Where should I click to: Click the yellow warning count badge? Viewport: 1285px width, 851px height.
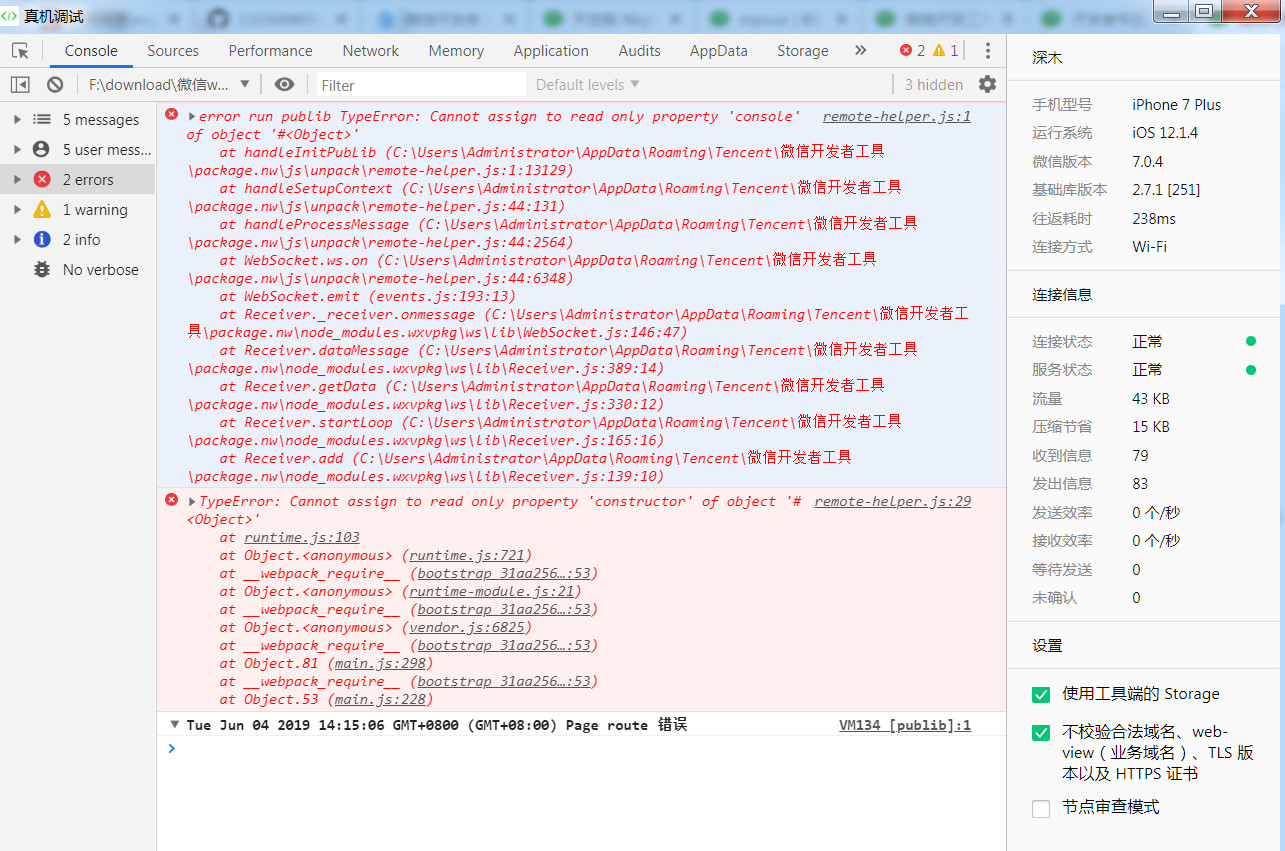945,51
